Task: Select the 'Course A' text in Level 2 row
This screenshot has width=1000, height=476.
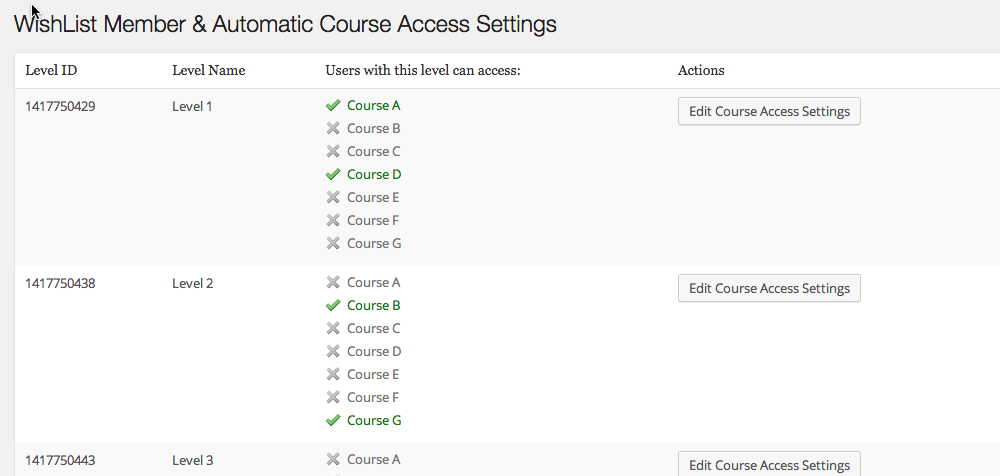Action: [374, 282]
